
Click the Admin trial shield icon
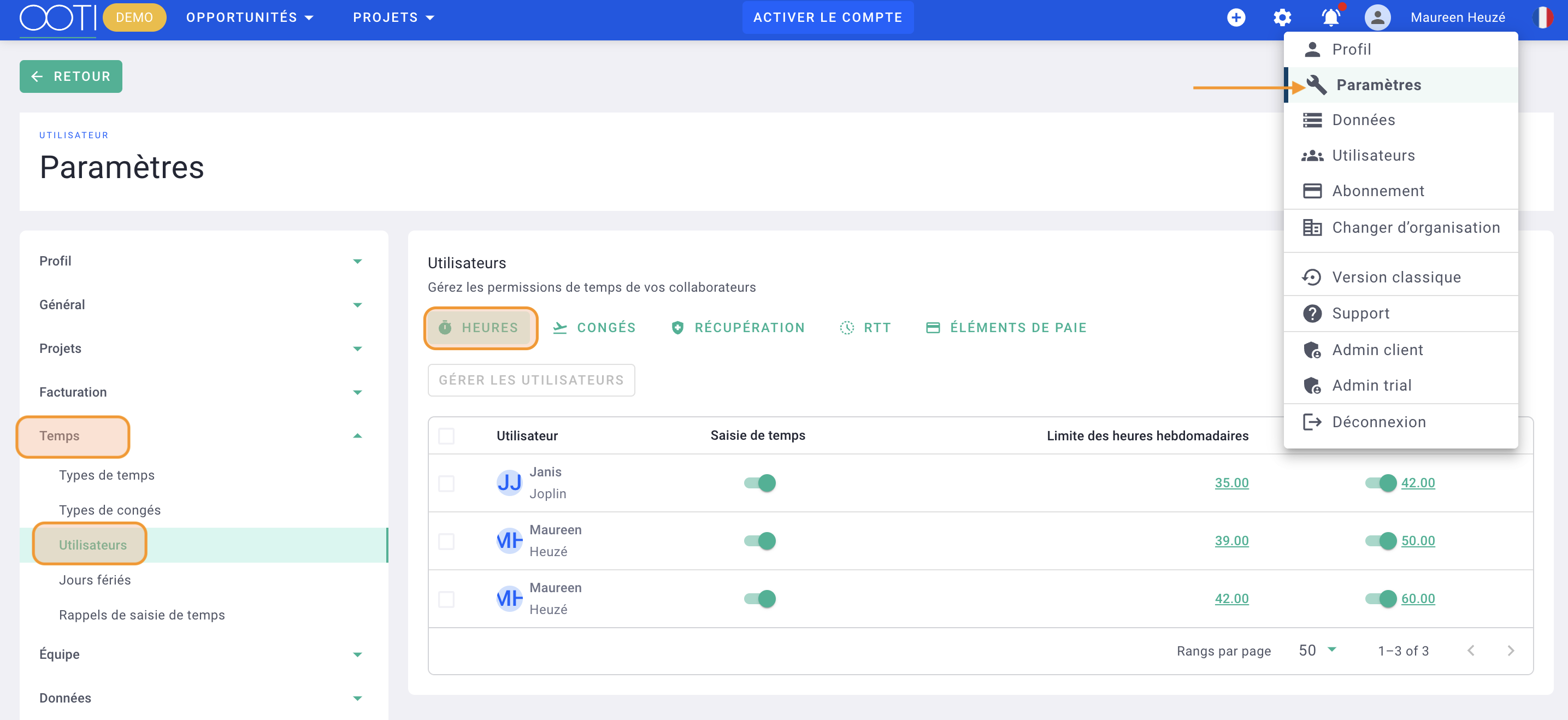click(x=1312, y=385)
